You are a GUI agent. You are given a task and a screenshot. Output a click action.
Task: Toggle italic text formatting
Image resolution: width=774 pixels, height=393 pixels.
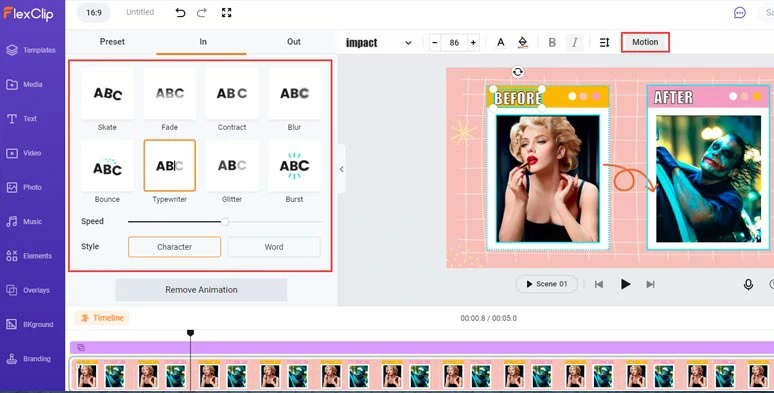575,42
